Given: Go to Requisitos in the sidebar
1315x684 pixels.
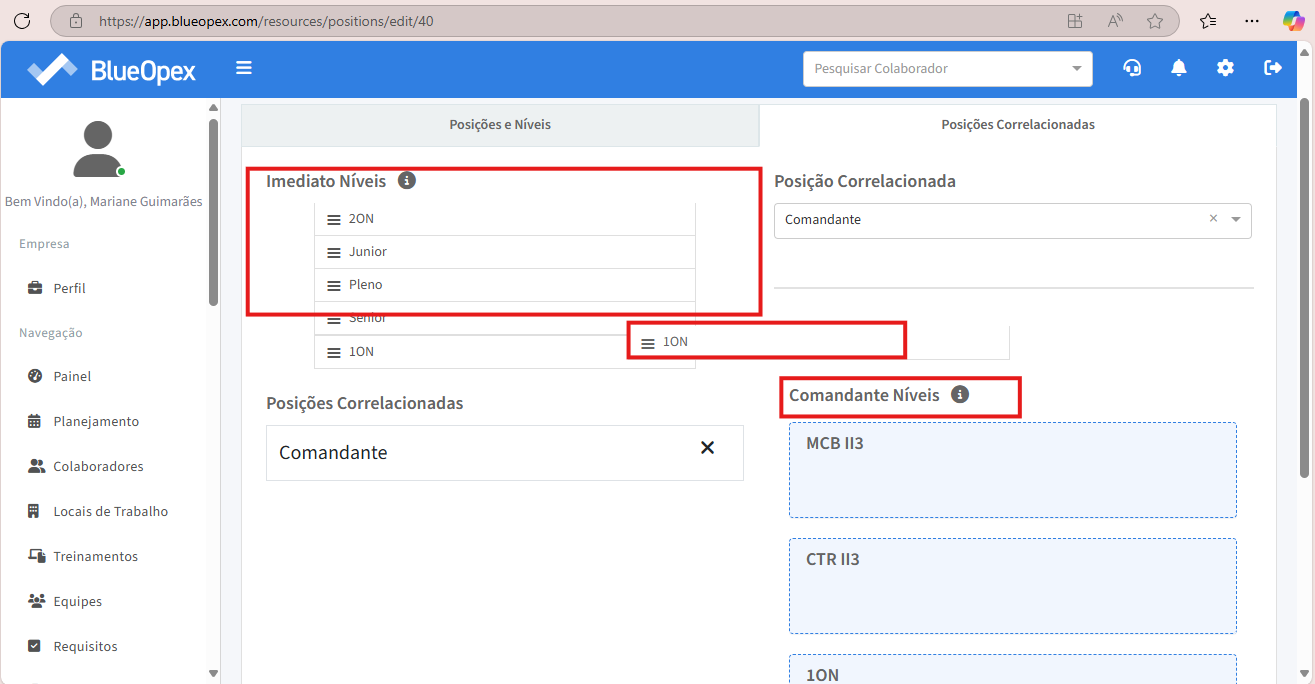Looking at the screenshot, I should tap(85, 646).
